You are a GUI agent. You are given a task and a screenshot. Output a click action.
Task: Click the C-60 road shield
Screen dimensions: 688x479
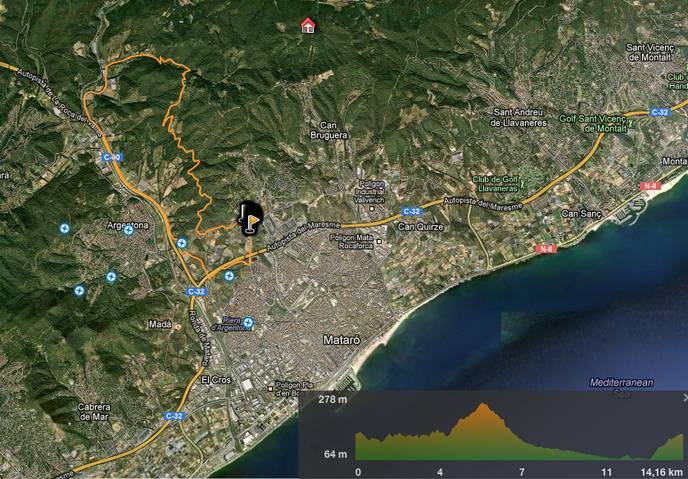[111, 157]
